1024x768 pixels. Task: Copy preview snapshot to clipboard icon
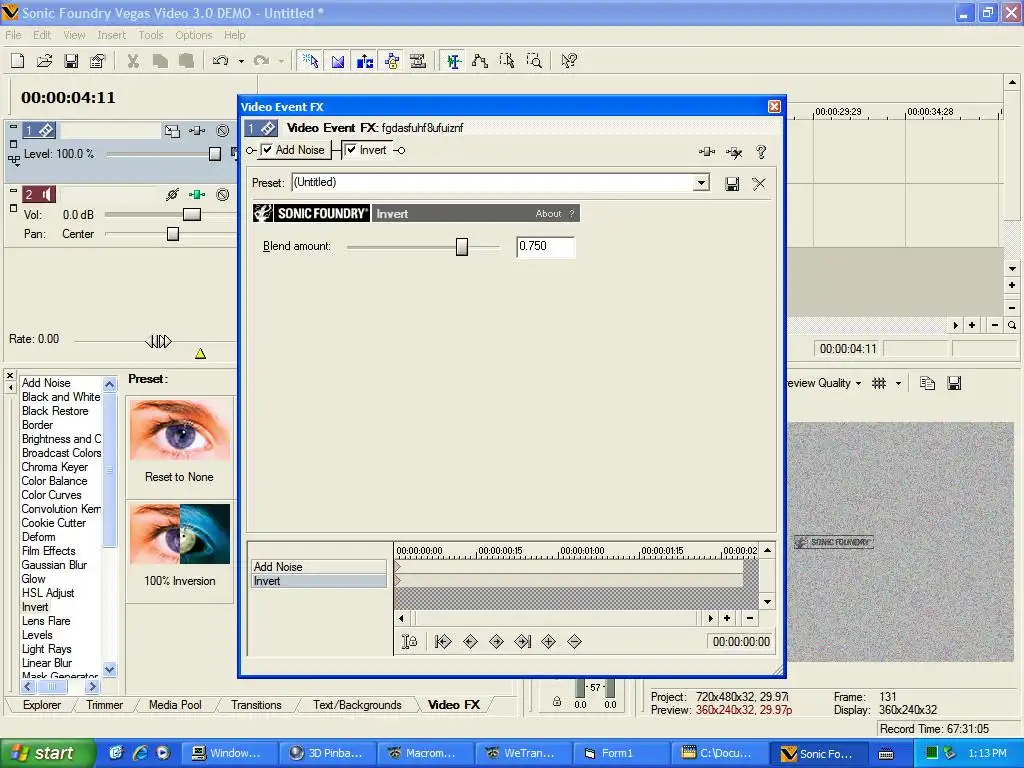(x=927, y=383)
